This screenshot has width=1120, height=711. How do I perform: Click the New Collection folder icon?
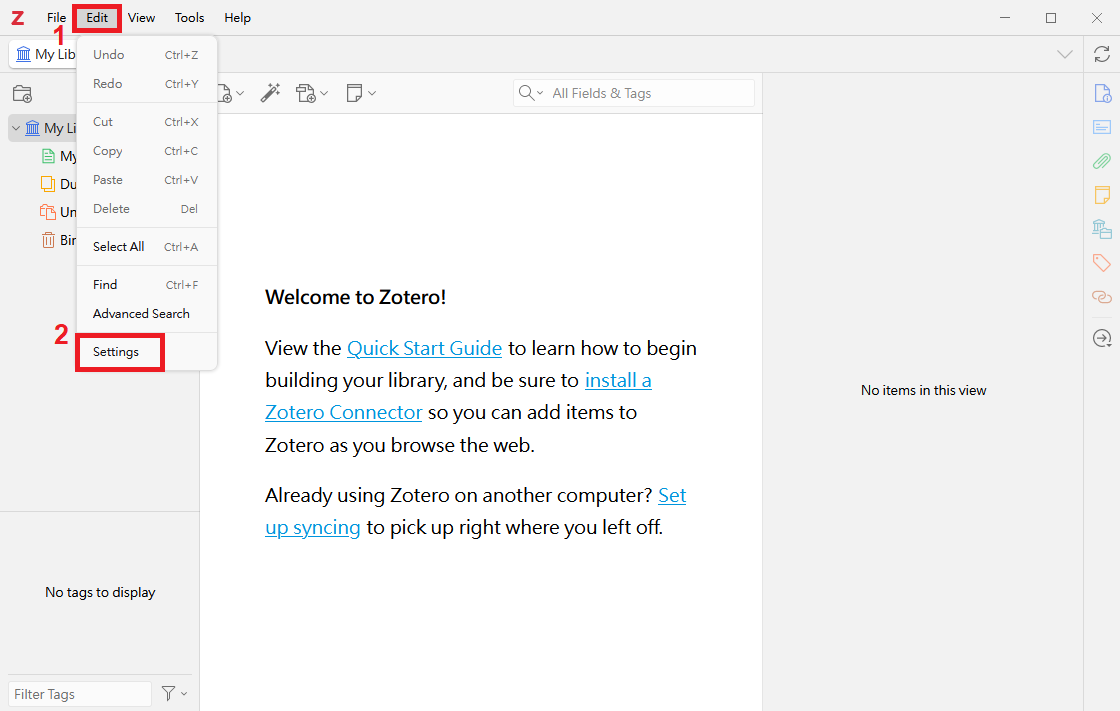[22, 94]
